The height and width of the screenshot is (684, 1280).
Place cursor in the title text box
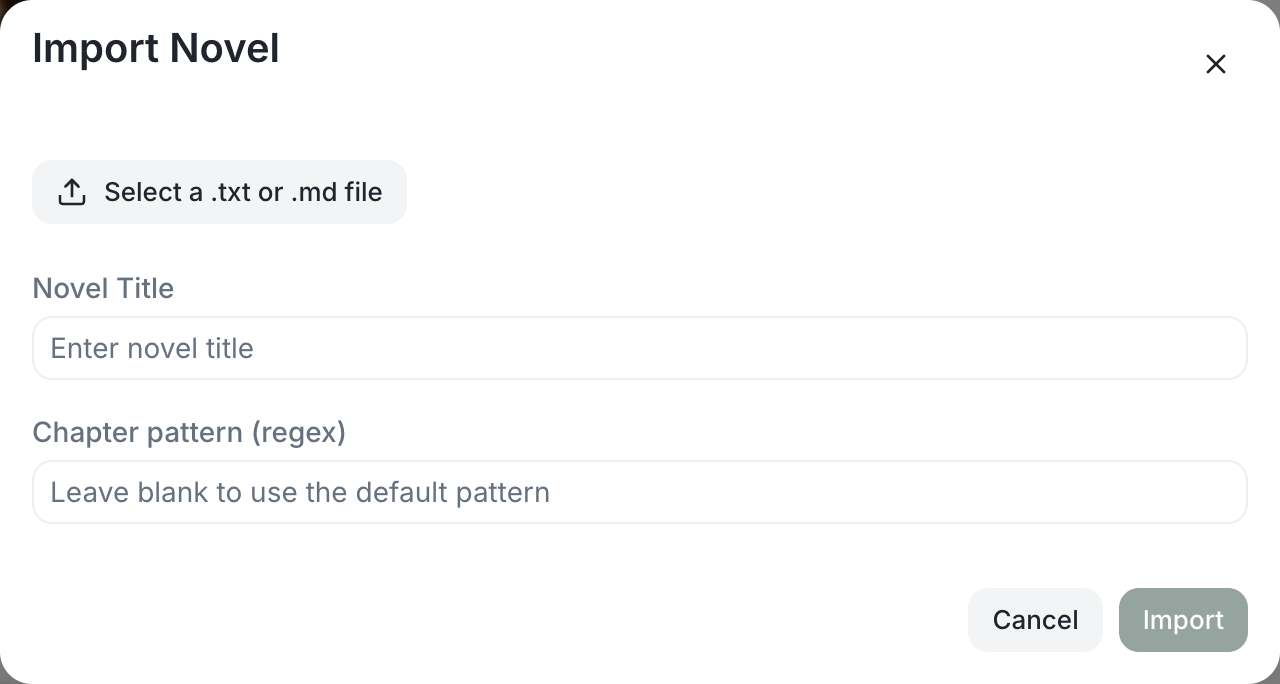click(x=640, y=348)
